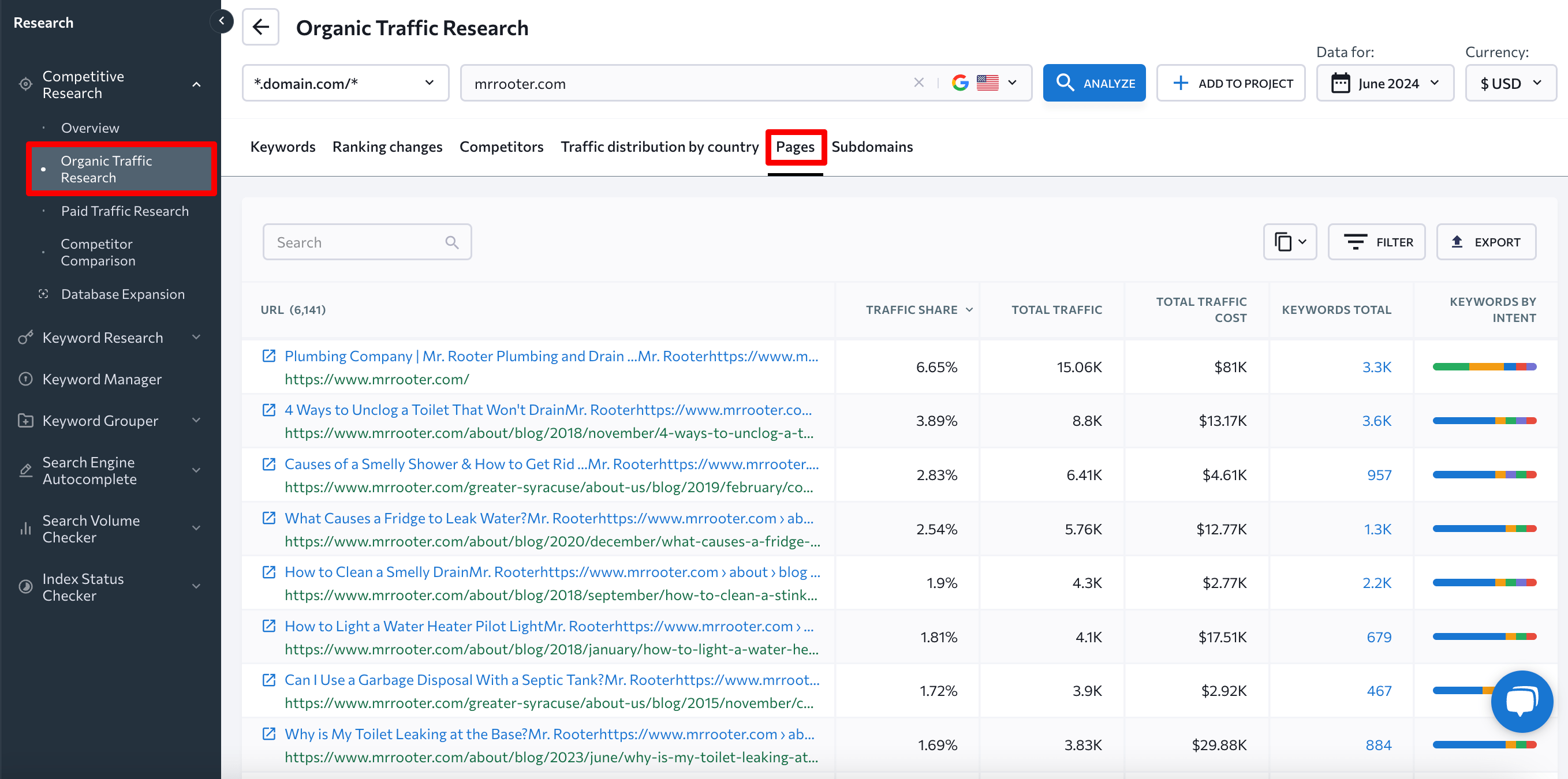This screenshot has width=1568, height=779.
Task: Open the FILTER panel
Action: (x=1376, y=242)
